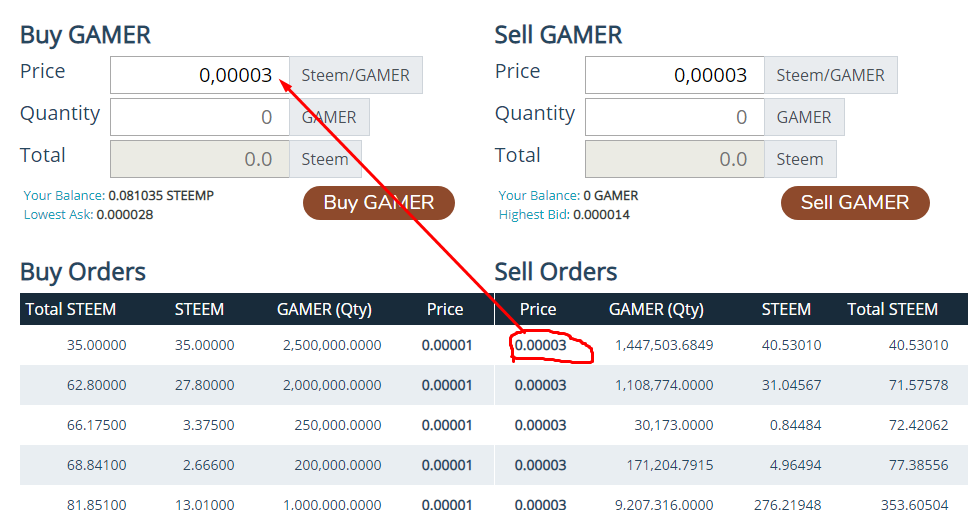Click sell price 0.00003 in 1,447,503.6849 row
The width and height of the screenshot is (968, 510).
[x=541, y=345]
